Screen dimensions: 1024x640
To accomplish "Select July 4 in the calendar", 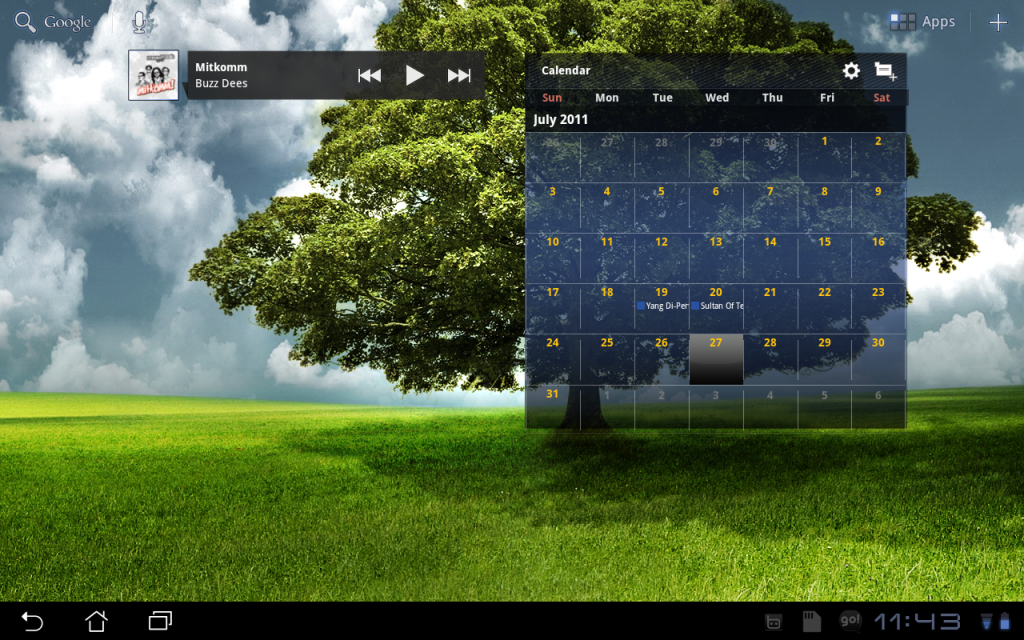I will point(607,205).
